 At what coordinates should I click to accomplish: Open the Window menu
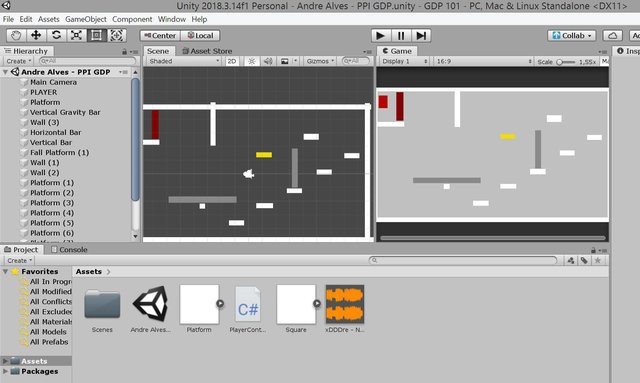click(172, 19)
